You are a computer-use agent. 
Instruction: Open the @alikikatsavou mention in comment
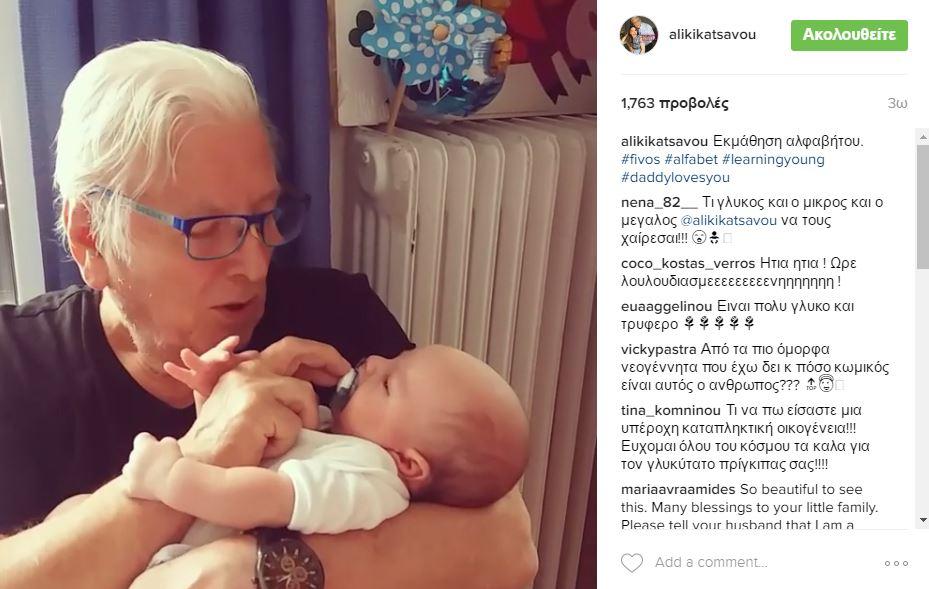coord(729,220)
